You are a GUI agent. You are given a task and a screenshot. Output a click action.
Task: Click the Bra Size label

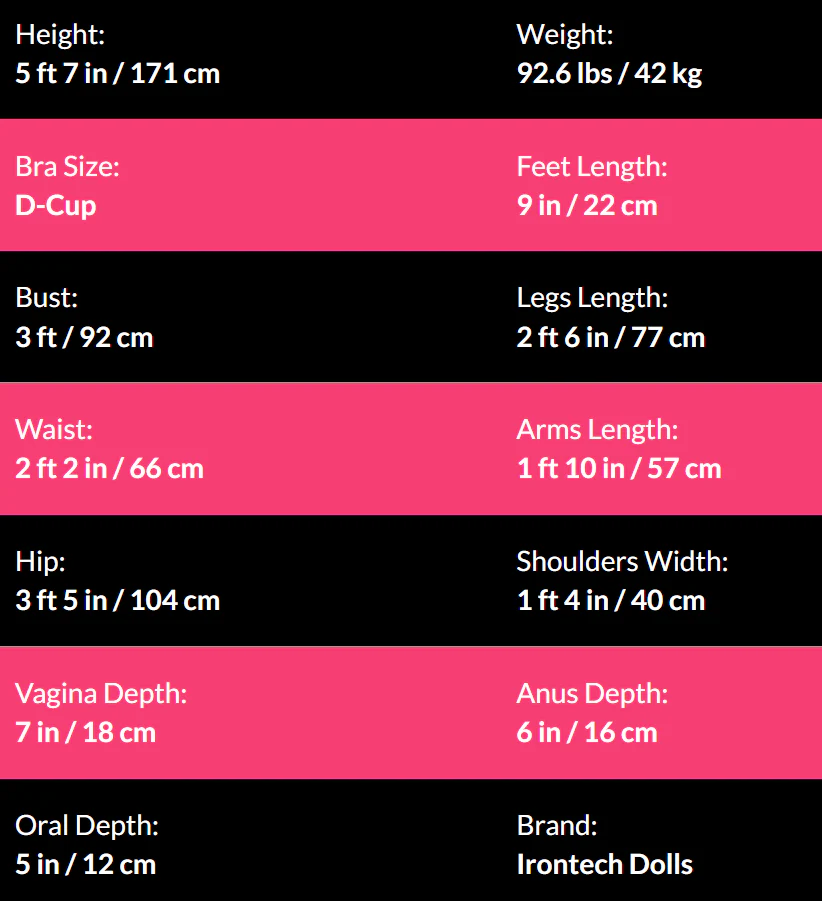pyautogui.click(x=67, y=167)
